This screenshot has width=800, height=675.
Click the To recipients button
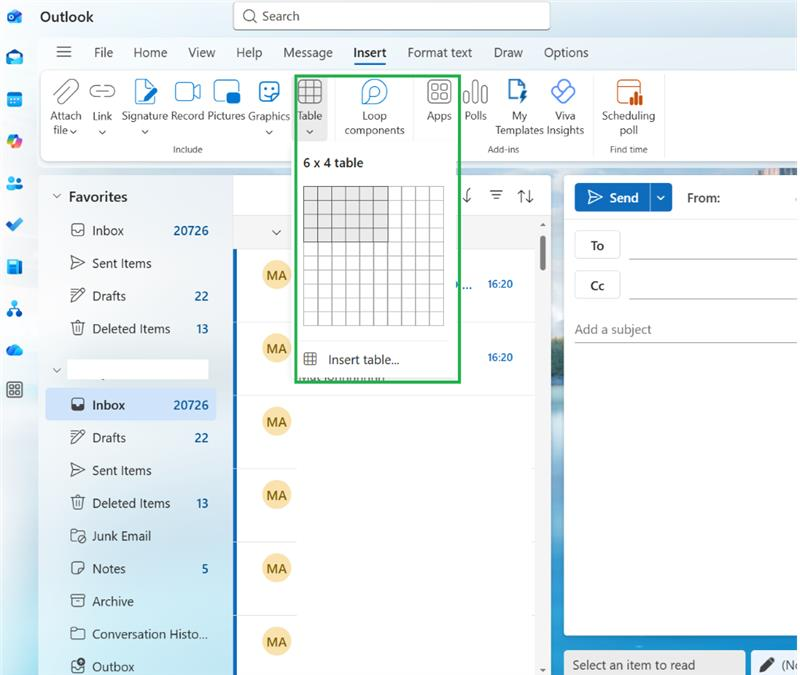coord(597,245)
